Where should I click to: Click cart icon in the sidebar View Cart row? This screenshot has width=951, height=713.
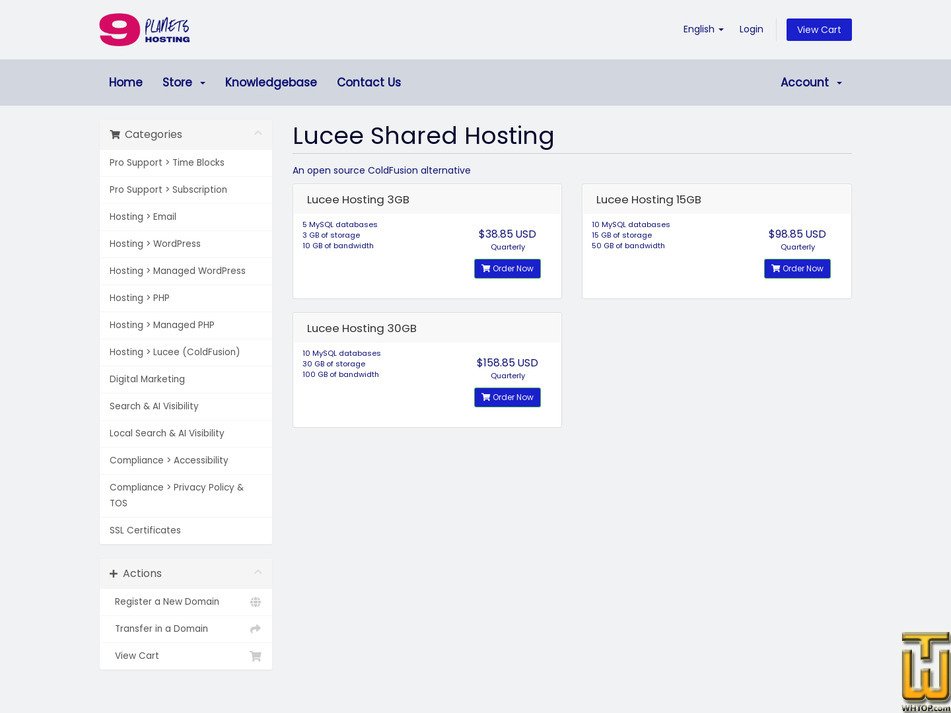click(255, 656)
